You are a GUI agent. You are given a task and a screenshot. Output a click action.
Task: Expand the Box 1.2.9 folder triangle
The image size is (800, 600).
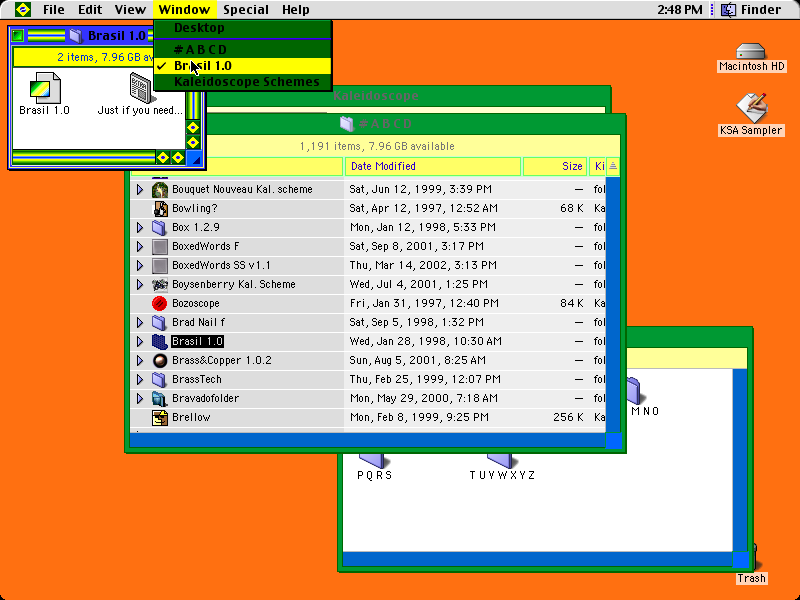click(x=140, y=227)
